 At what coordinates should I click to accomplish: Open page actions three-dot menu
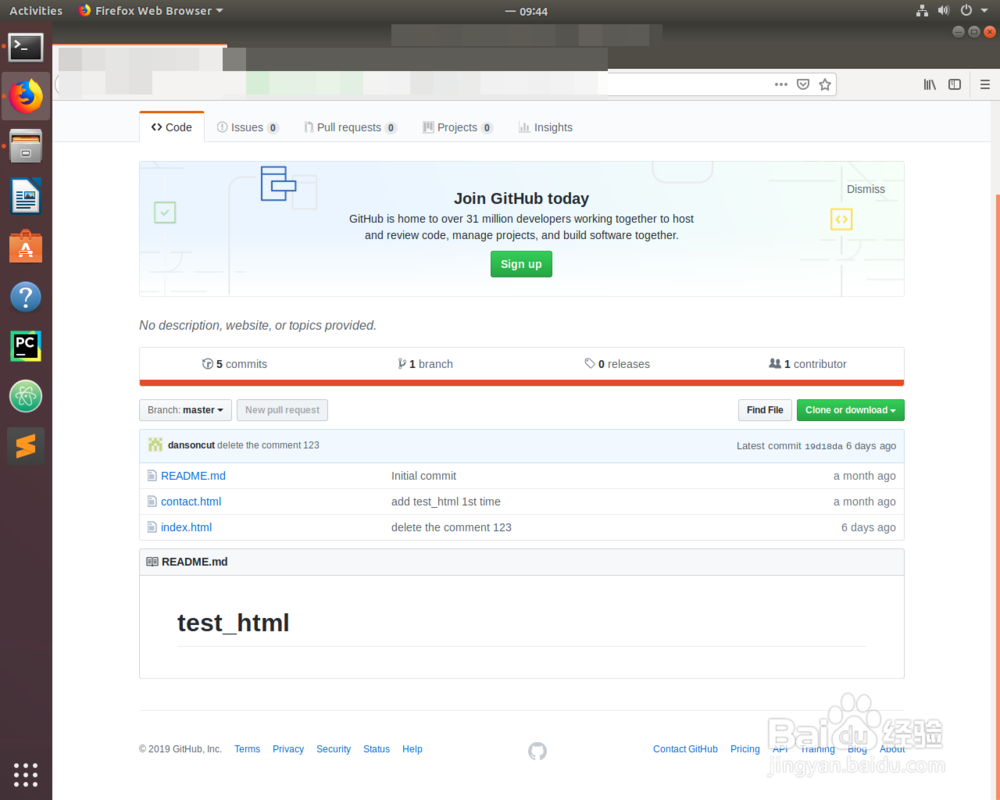pyautogui.click(x=781, y=84)
